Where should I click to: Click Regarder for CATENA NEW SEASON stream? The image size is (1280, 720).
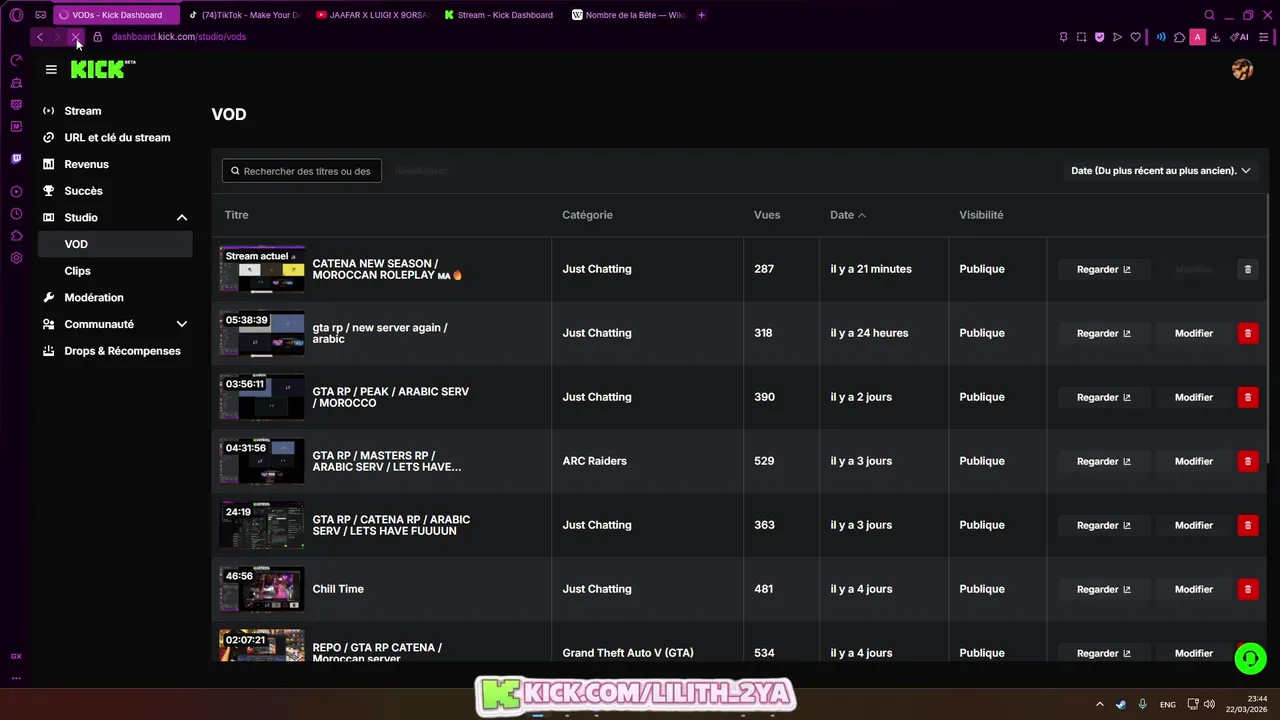click(x=1104, y=269)
